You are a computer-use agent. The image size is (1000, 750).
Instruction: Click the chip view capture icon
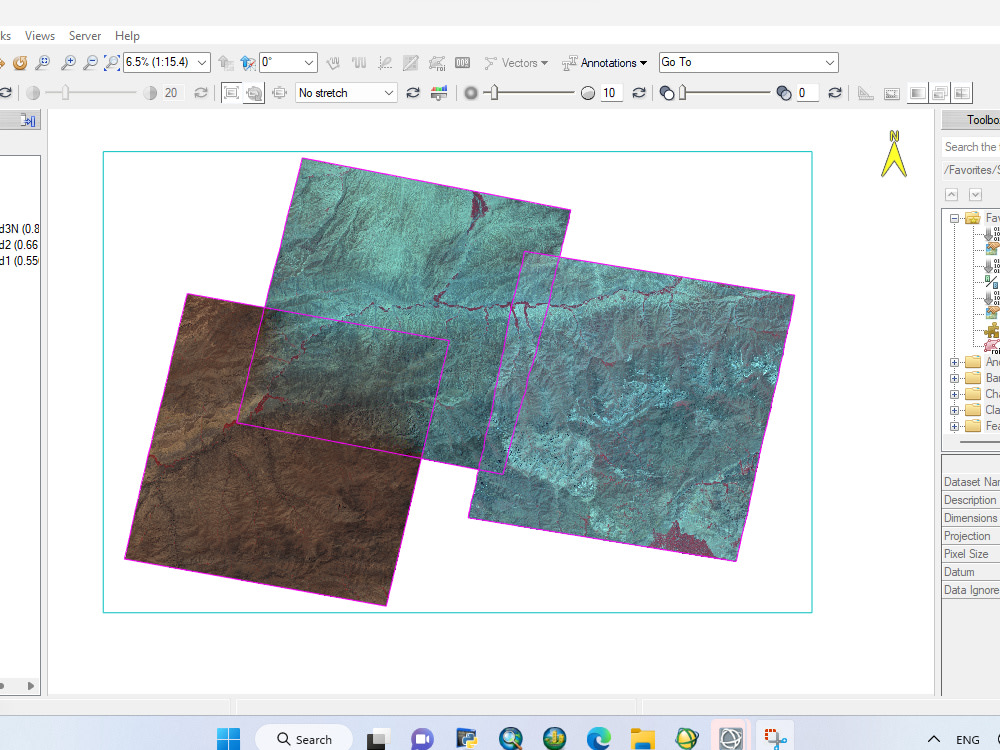(892, 94)
